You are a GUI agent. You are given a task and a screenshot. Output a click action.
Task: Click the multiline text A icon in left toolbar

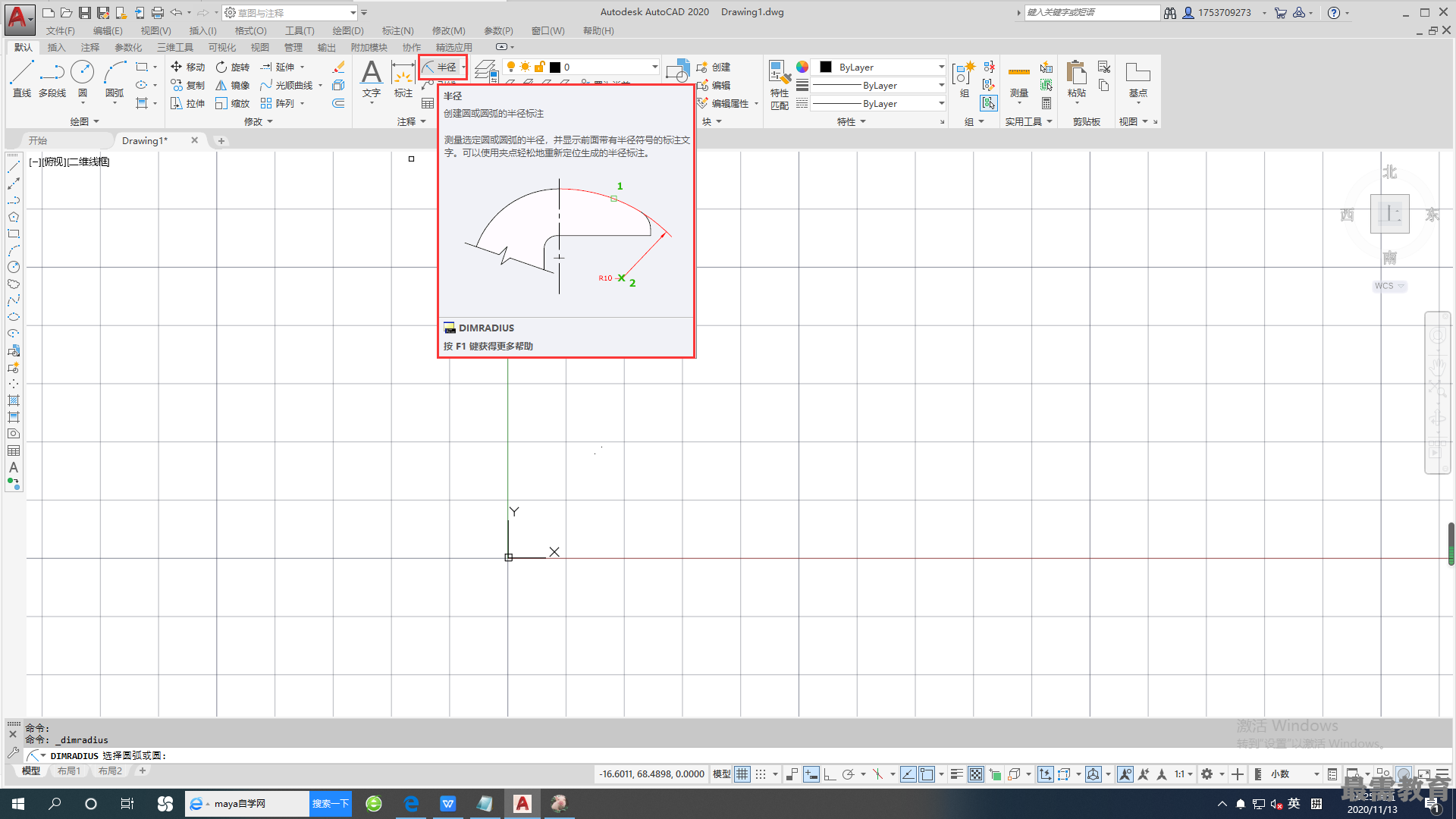pos(14,467)
